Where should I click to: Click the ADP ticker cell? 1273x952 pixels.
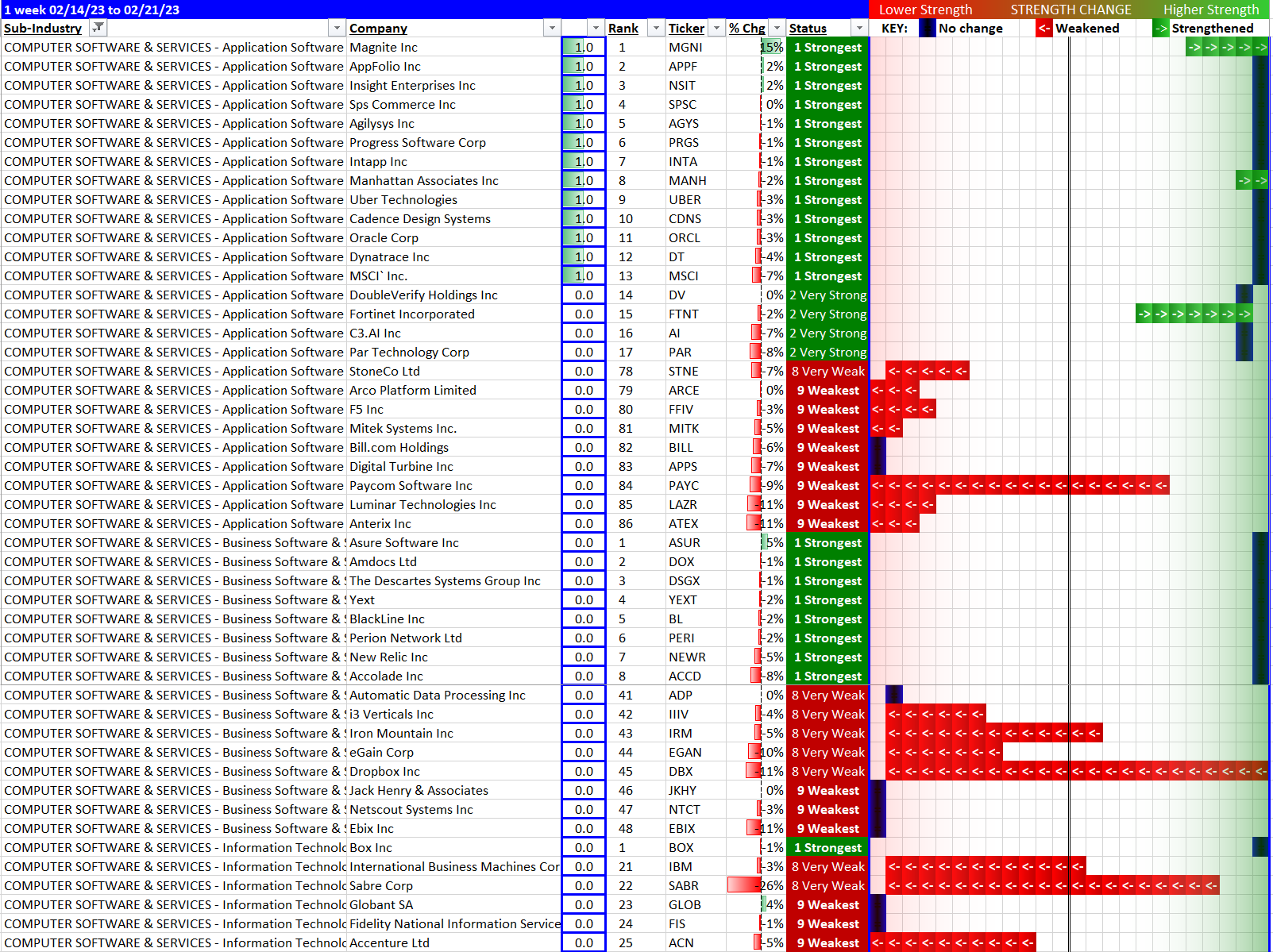click(696, 696)
